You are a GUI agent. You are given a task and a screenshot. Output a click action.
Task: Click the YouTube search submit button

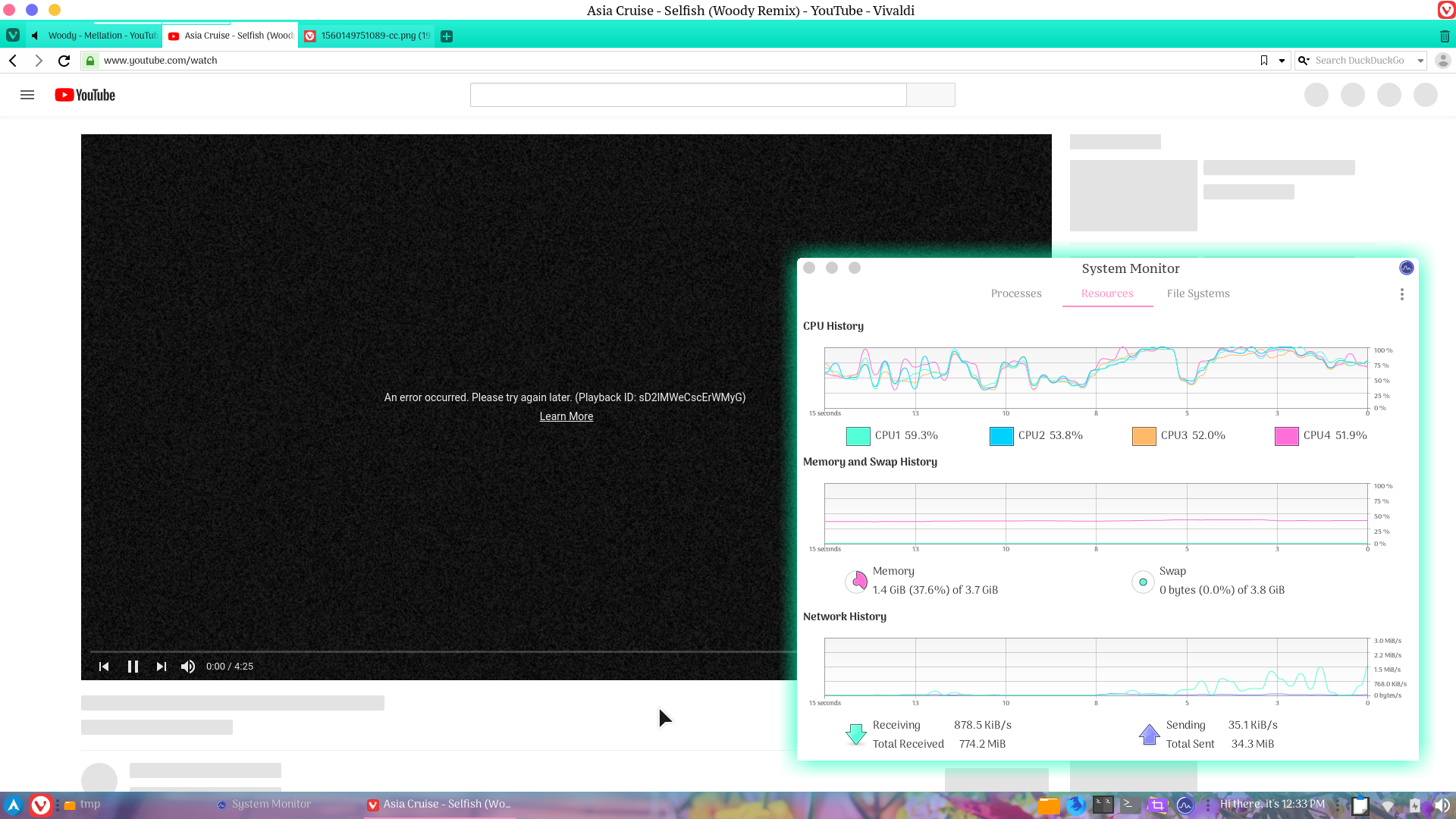[930, 95]
